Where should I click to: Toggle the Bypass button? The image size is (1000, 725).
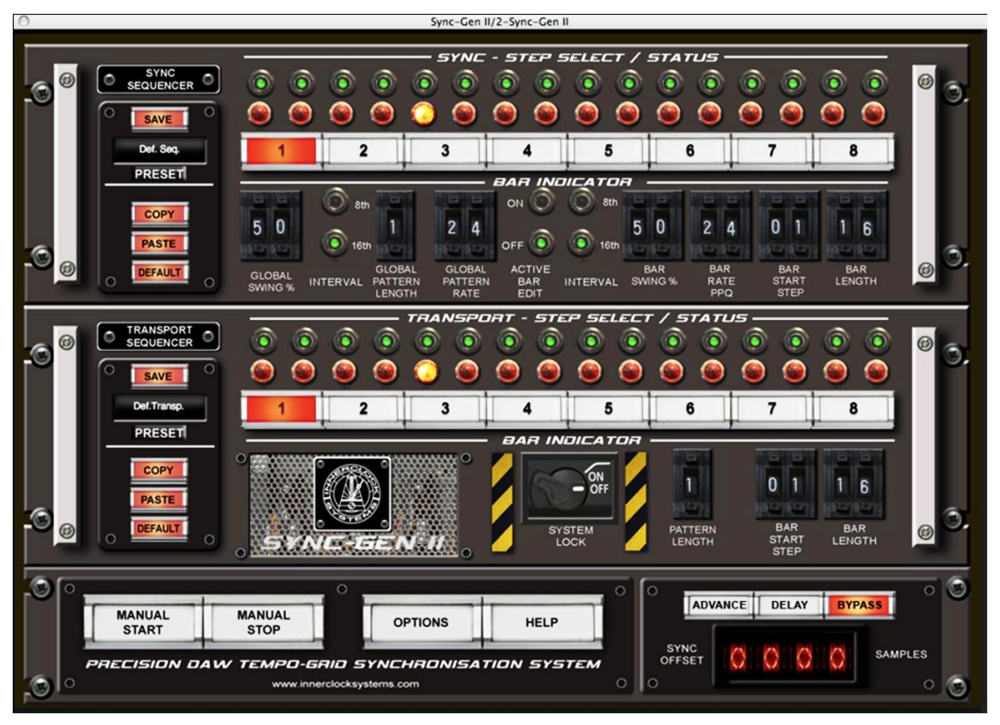pos(859,605)
